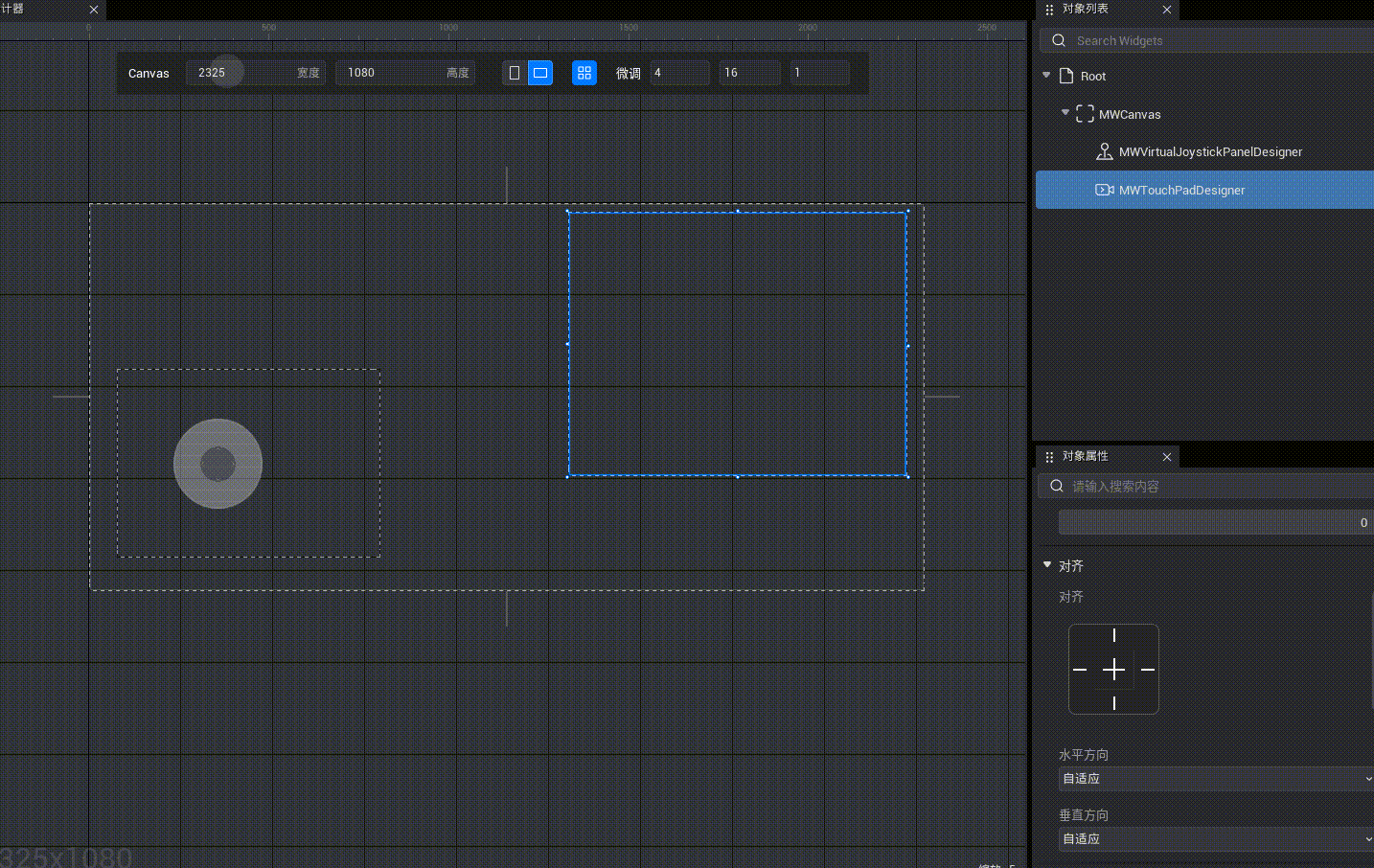Viewport: 1374px width, 868px height.
Task: Click the Canvas label in toolbar
Action: pos(149,73)
